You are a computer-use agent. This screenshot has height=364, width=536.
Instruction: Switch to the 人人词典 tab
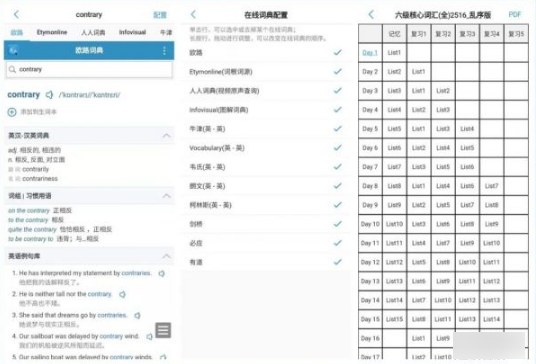[93, 32]
